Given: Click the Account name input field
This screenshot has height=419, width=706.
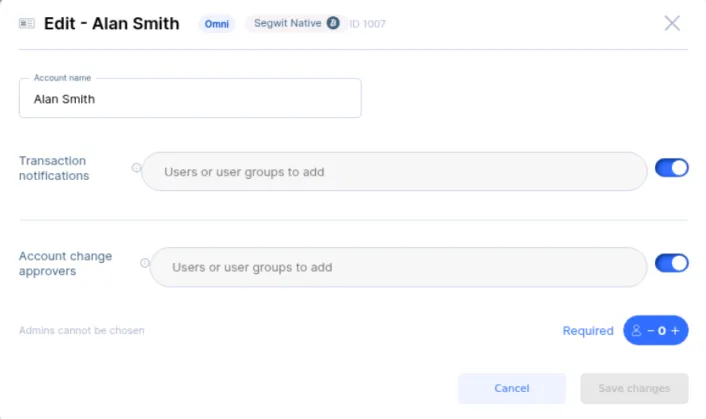Looking at the screenshot, I should (x=190, y=98).
